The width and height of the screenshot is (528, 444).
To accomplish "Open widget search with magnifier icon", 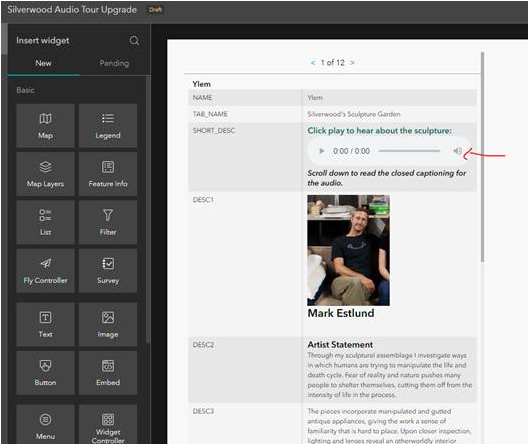I will 134,41.
